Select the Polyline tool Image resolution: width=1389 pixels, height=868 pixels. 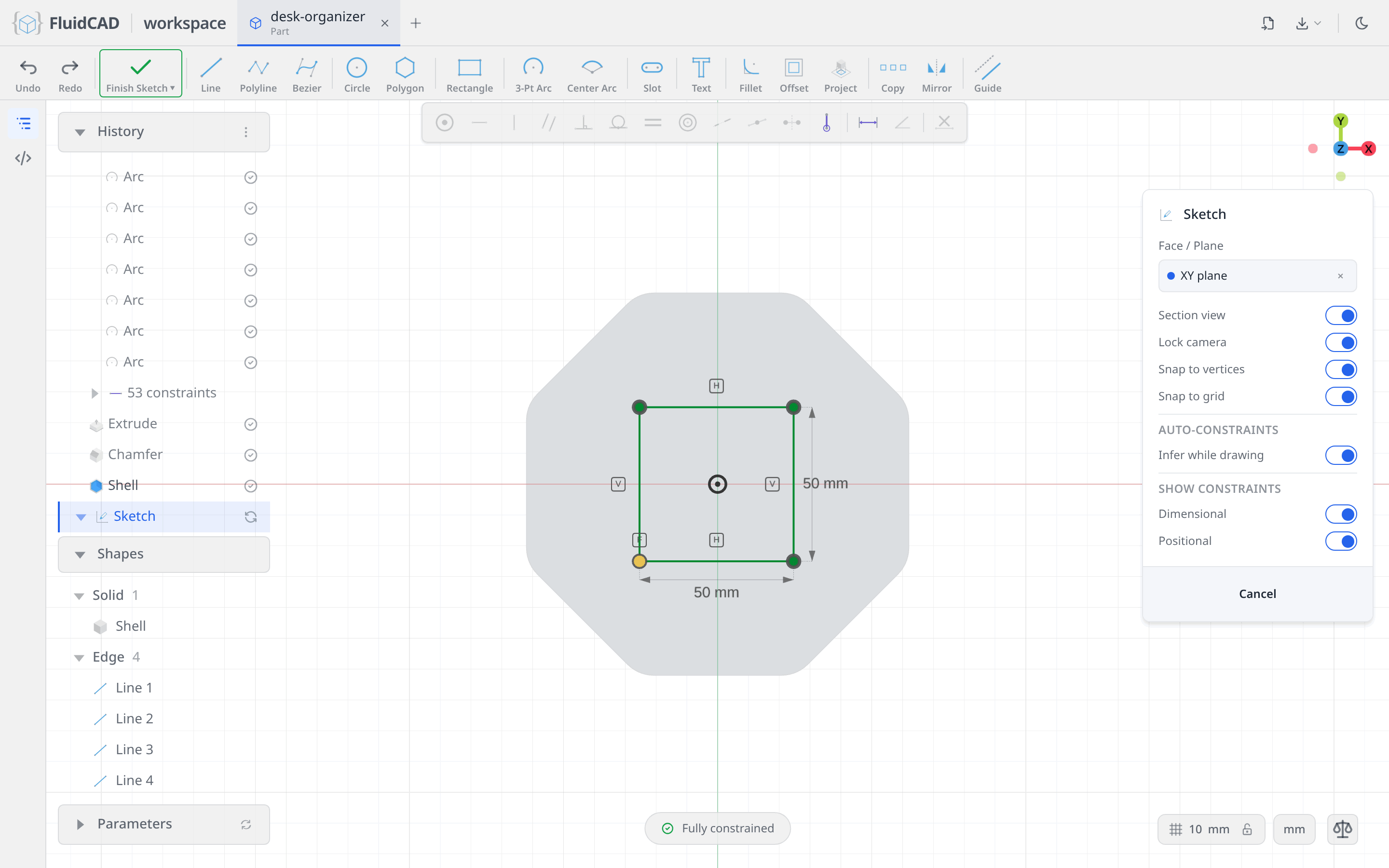click(258, 75)
